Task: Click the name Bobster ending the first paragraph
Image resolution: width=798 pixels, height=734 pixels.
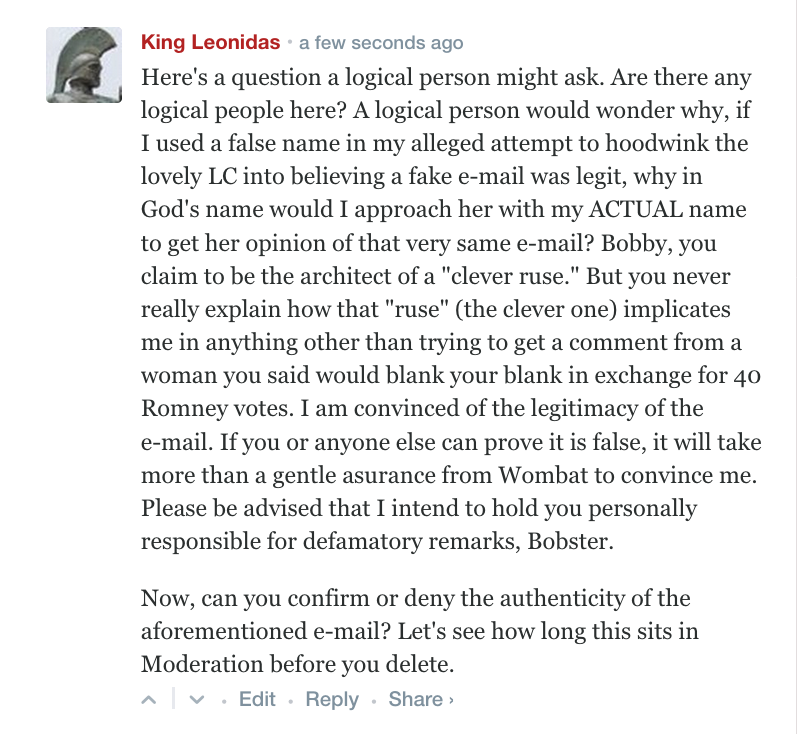Action: pyautogui.click(x=568, y=541)
